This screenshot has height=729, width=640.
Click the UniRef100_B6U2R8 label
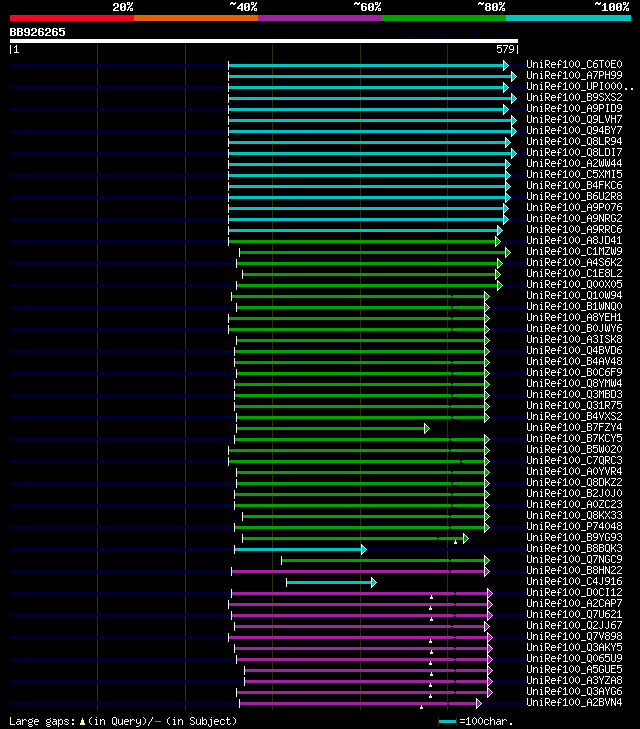574,197
